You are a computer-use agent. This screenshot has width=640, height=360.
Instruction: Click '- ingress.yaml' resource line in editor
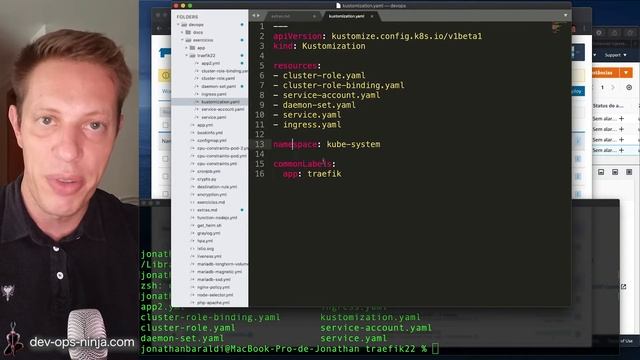[x=307, y=124]
